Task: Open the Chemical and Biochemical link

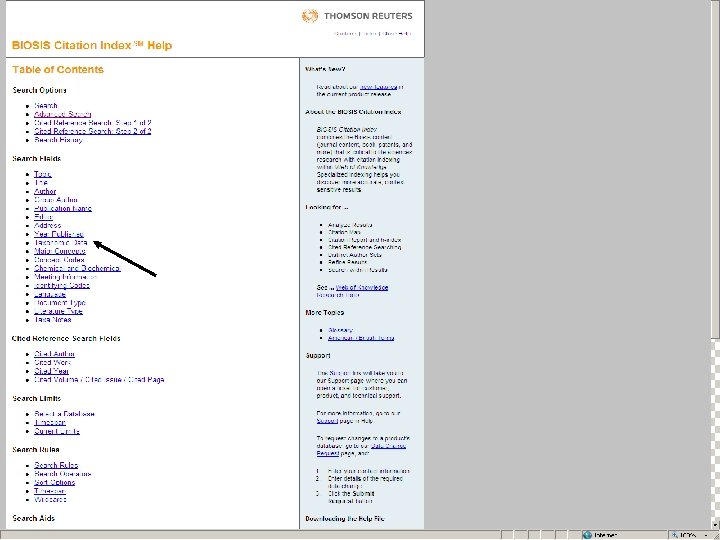Action: 77,268
